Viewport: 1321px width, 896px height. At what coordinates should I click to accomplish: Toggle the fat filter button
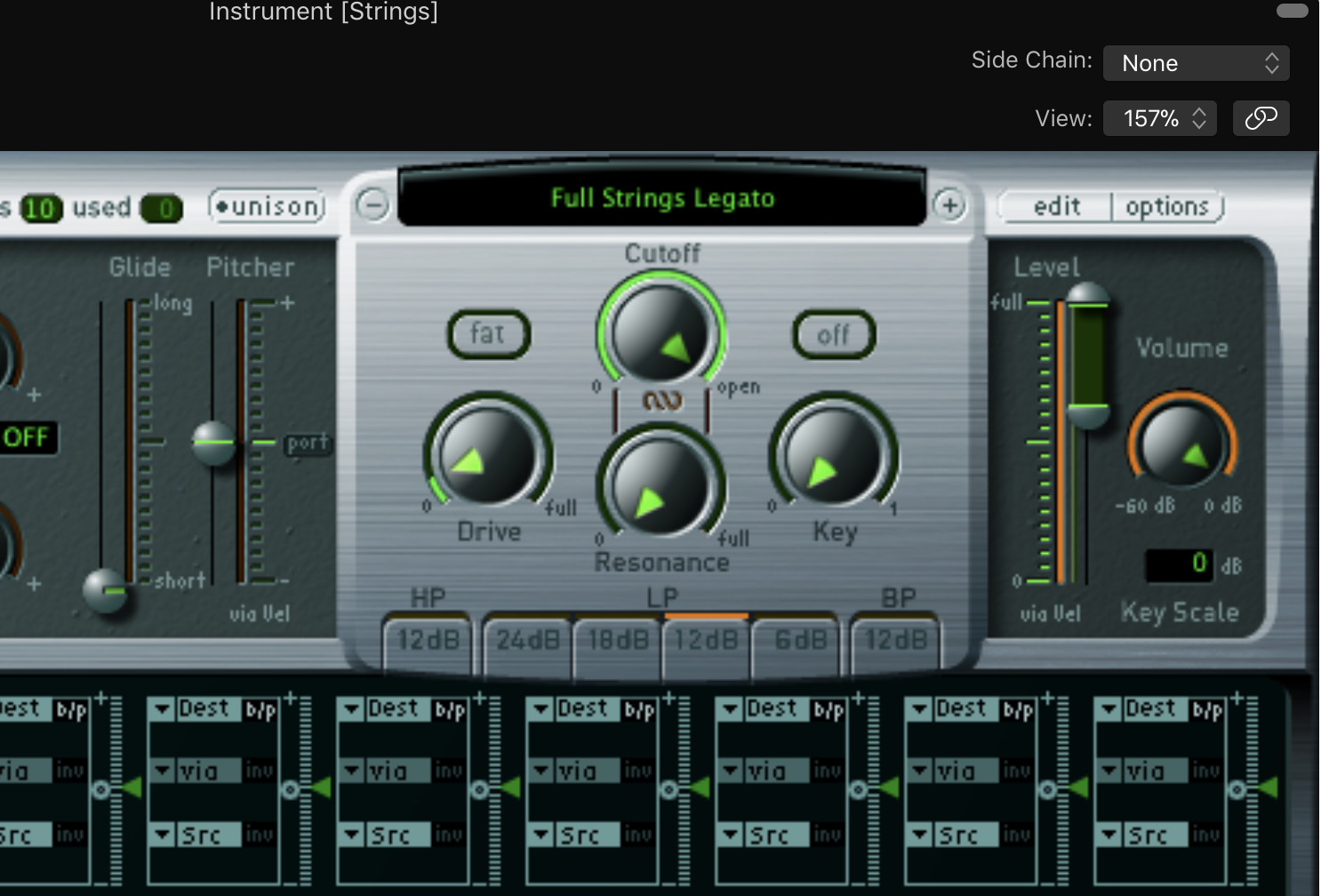pyautogui.click(x=488, y=334)
